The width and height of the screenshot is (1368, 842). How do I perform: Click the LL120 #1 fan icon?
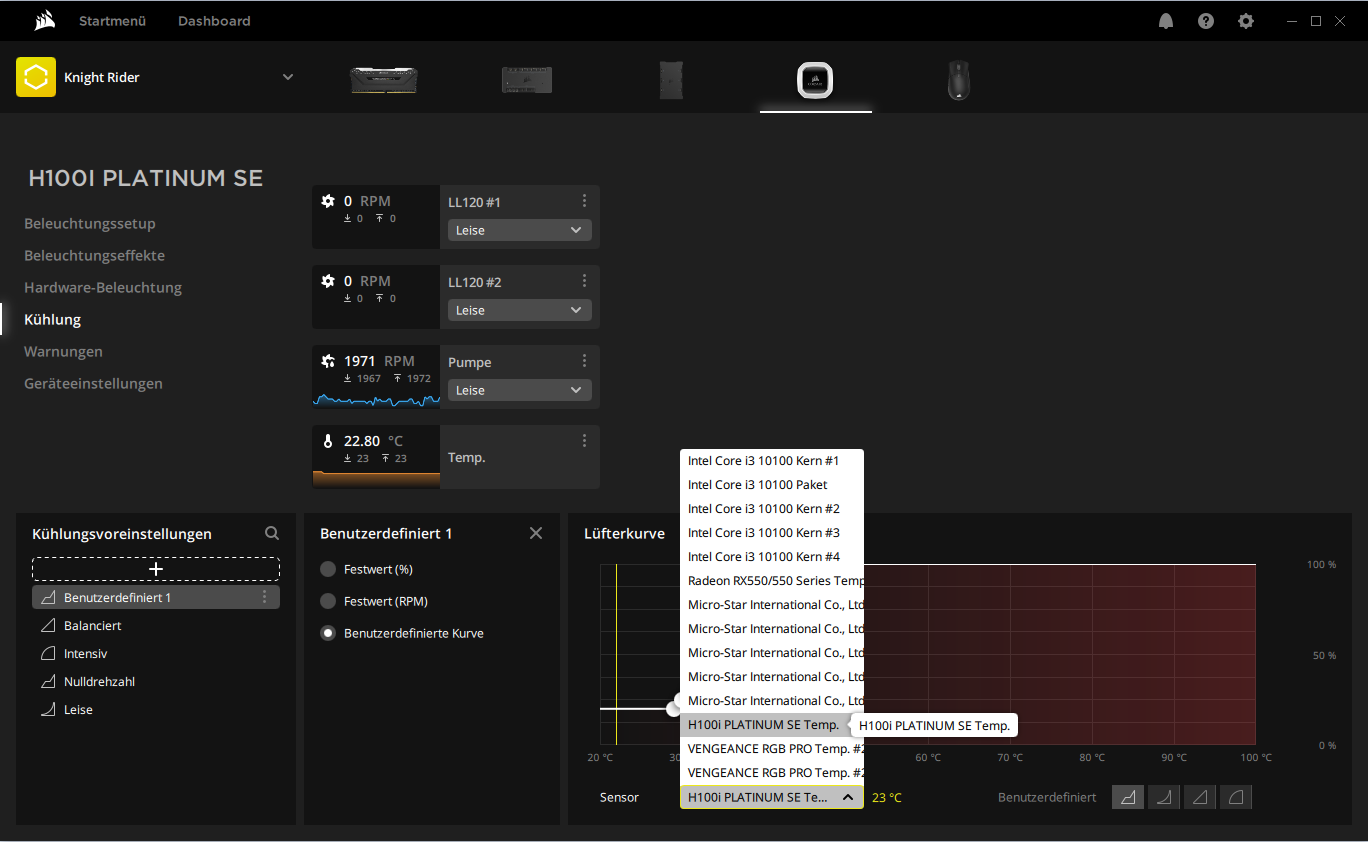[x=328, y=201]
